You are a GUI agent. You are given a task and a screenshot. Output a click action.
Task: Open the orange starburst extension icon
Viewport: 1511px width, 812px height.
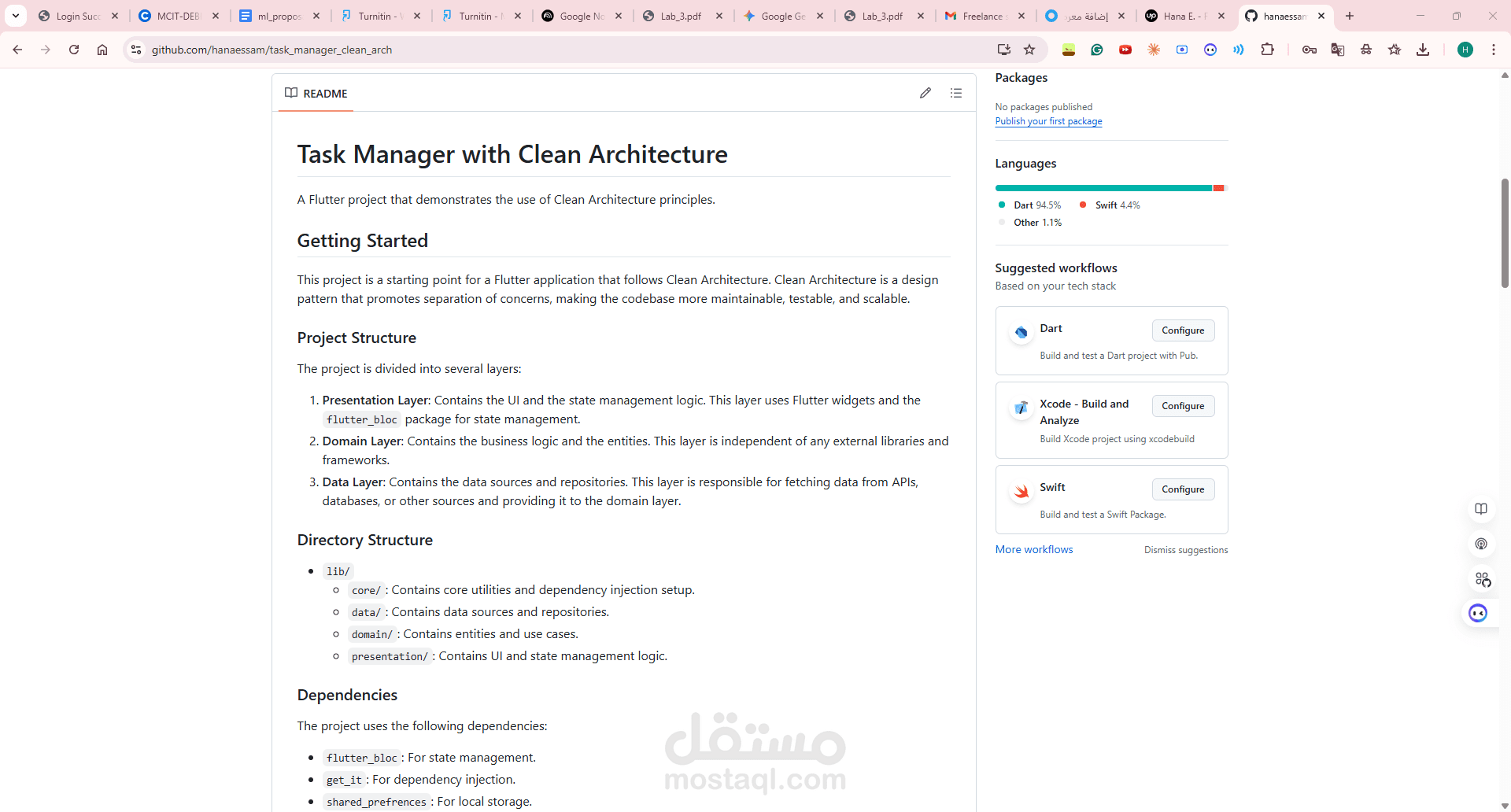[1154, 50]
